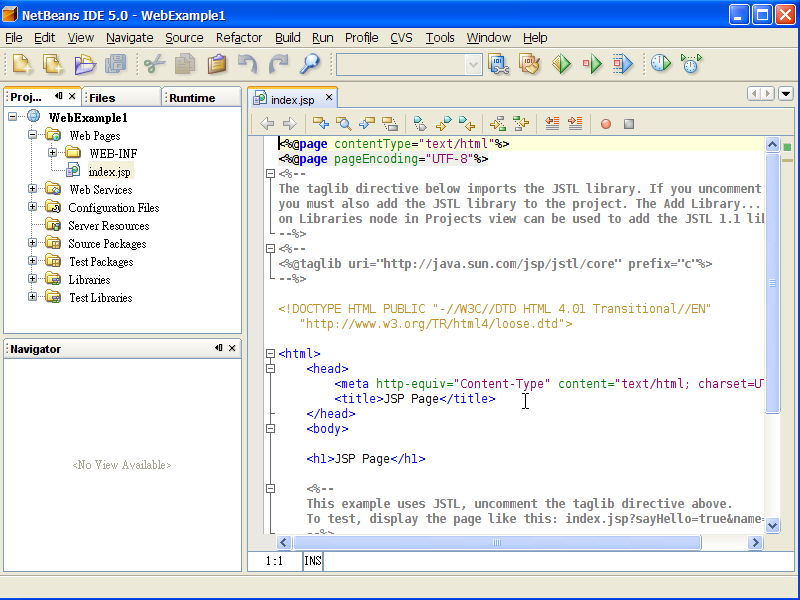The image size is (800, 600).
Task: Click the Copy toolbar icon
Action: click(185, 64)
